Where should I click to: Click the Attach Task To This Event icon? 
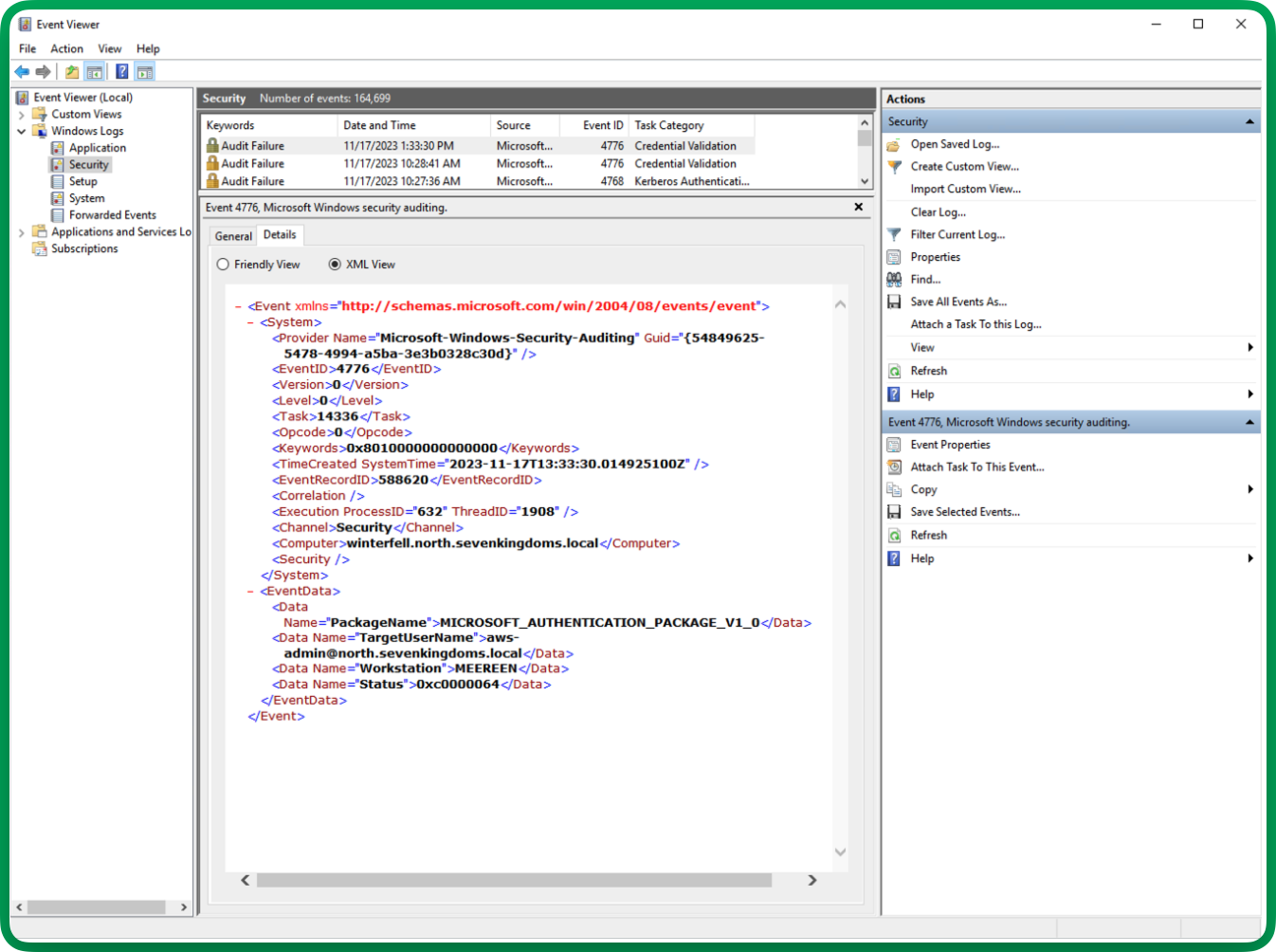[894, 467]
